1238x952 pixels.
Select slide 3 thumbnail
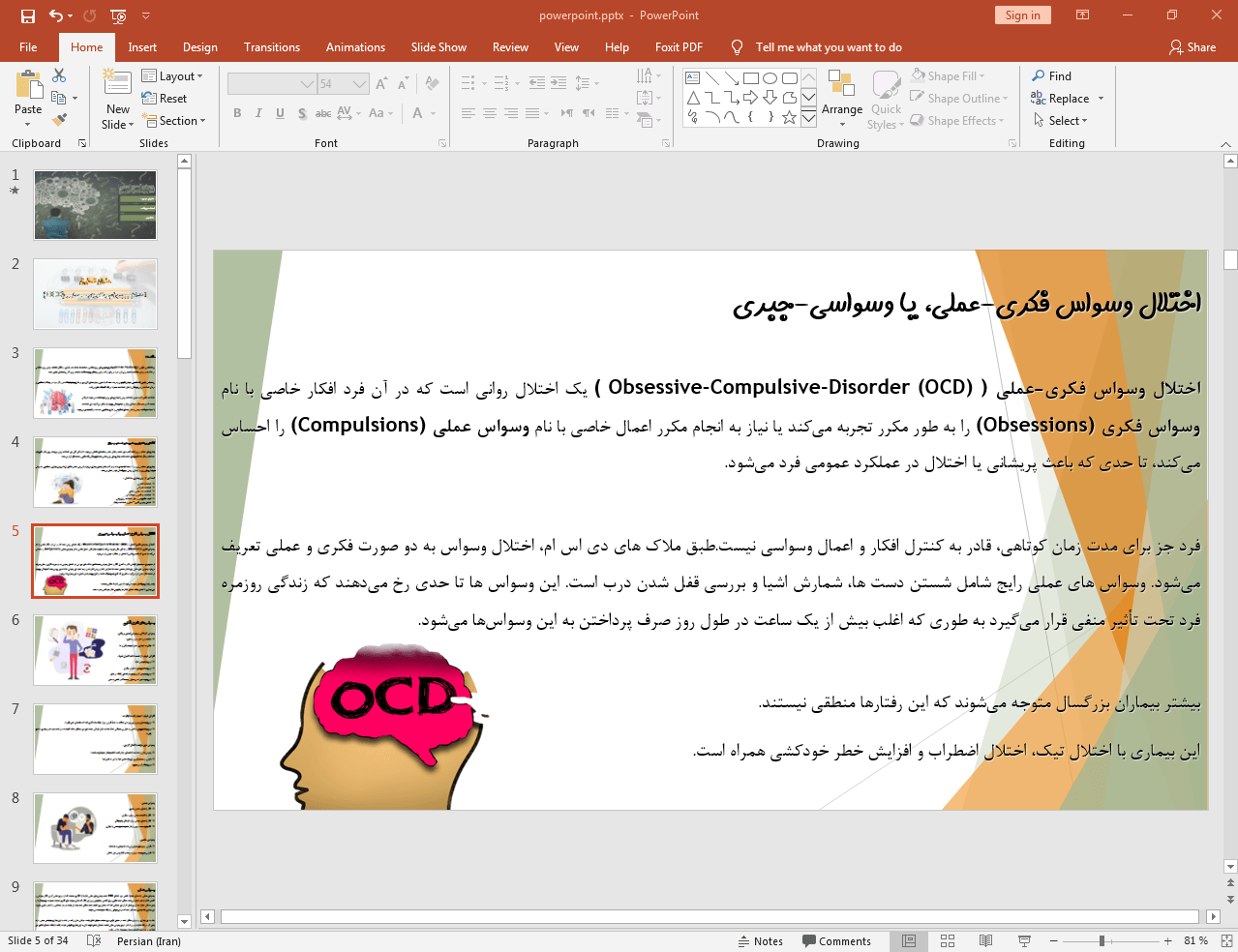(95, 383)
